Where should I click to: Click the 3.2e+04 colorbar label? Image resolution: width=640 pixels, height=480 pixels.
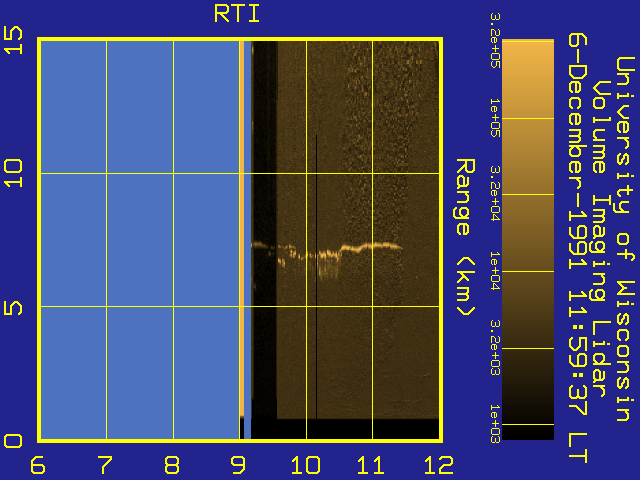click(495, 194)
